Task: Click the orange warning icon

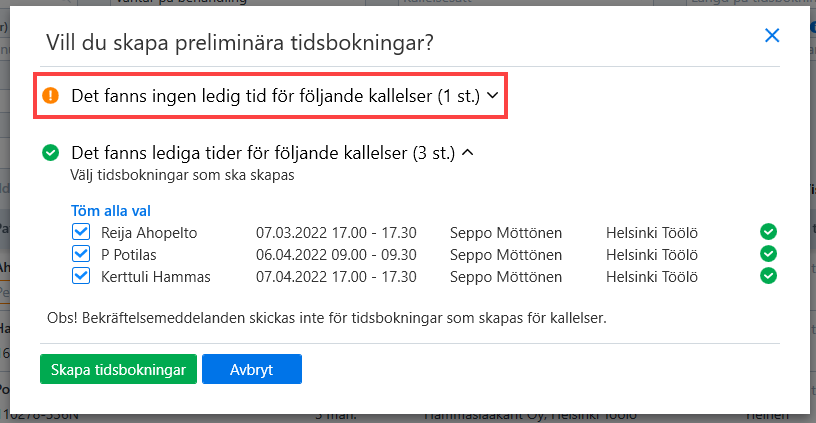Action: tap(50, 95)
